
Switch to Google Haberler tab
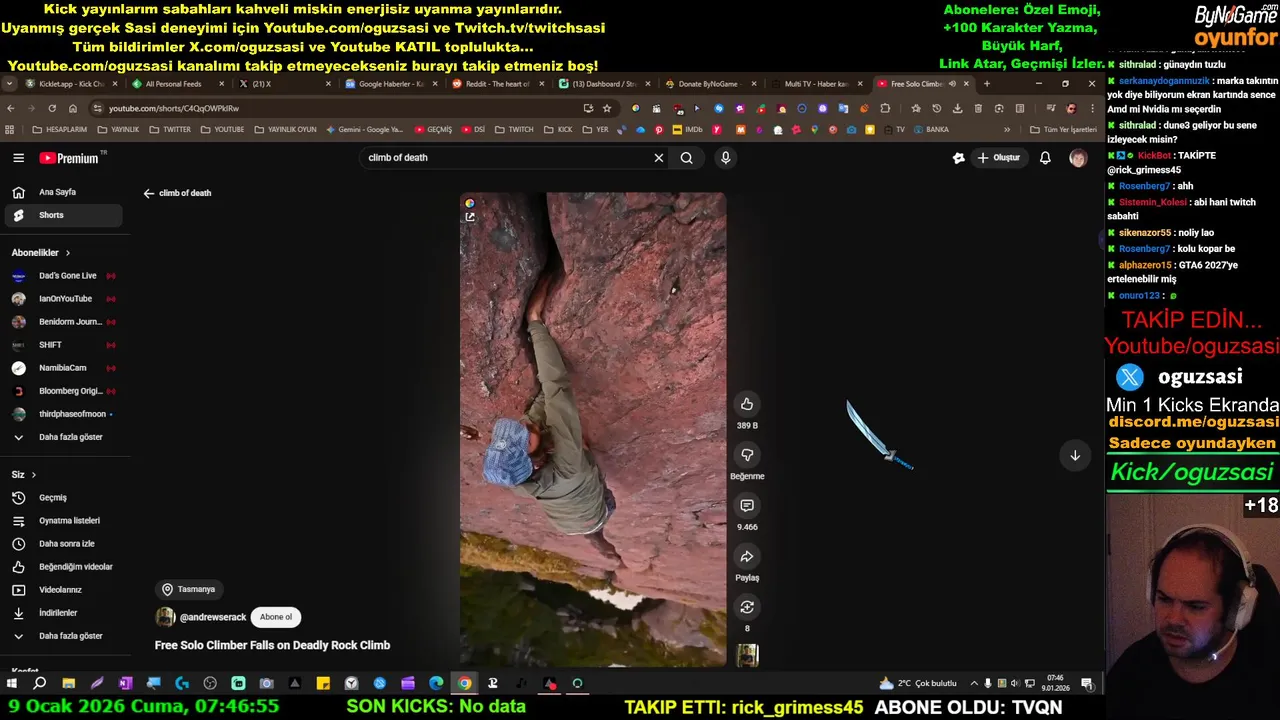tap(390, 84)
